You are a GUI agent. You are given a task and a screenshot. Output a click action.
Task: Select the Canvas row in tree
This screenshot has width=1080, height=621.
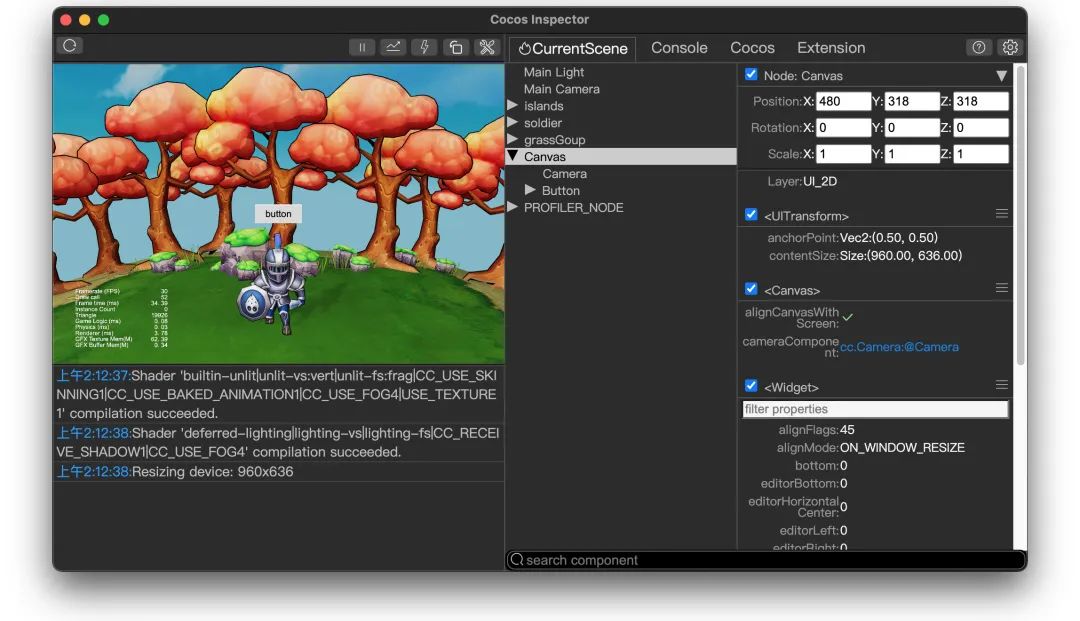coord(621,156)
